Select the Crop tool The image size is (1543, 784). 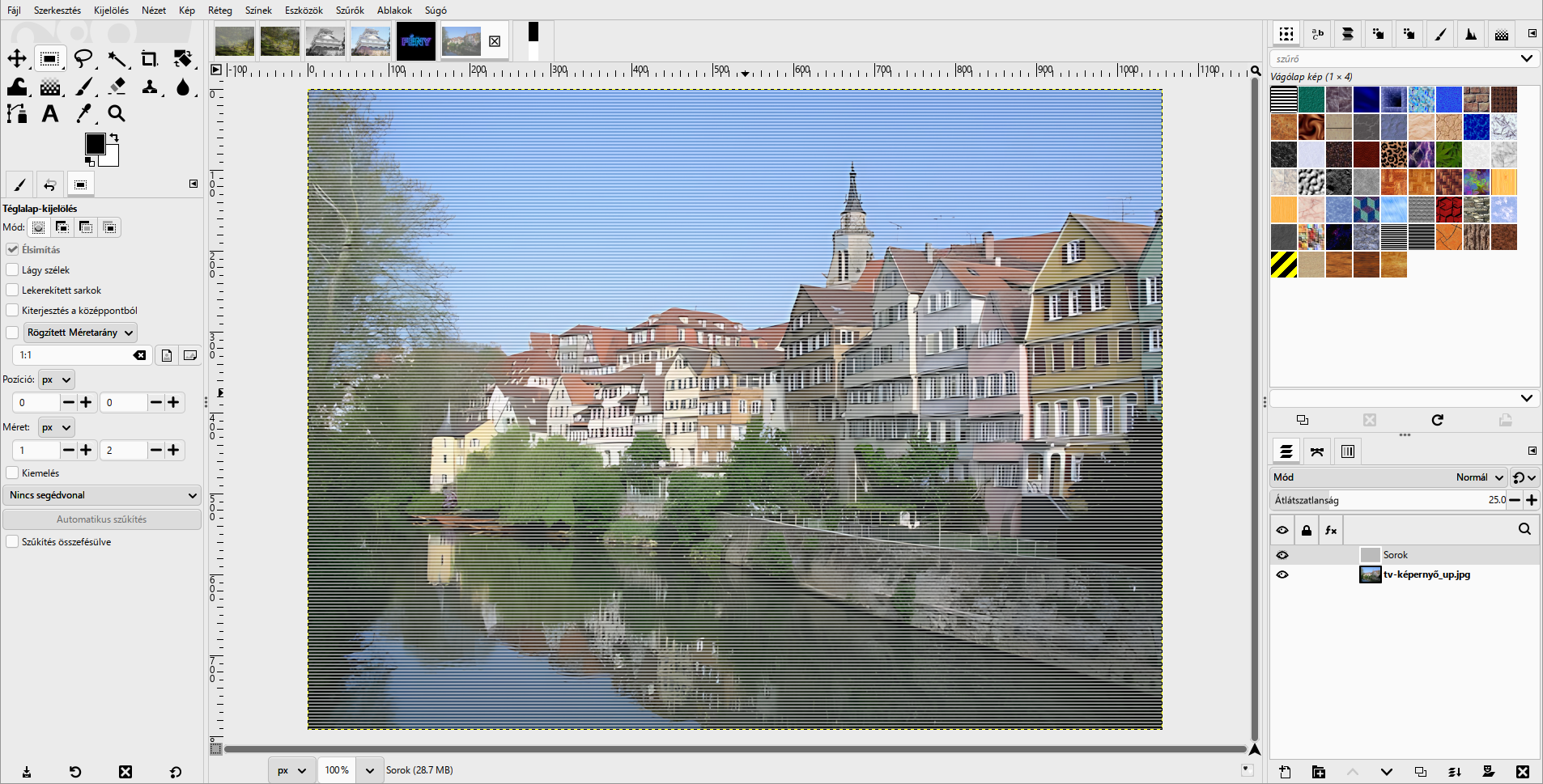pyautogui.click(x=150, y=58)
